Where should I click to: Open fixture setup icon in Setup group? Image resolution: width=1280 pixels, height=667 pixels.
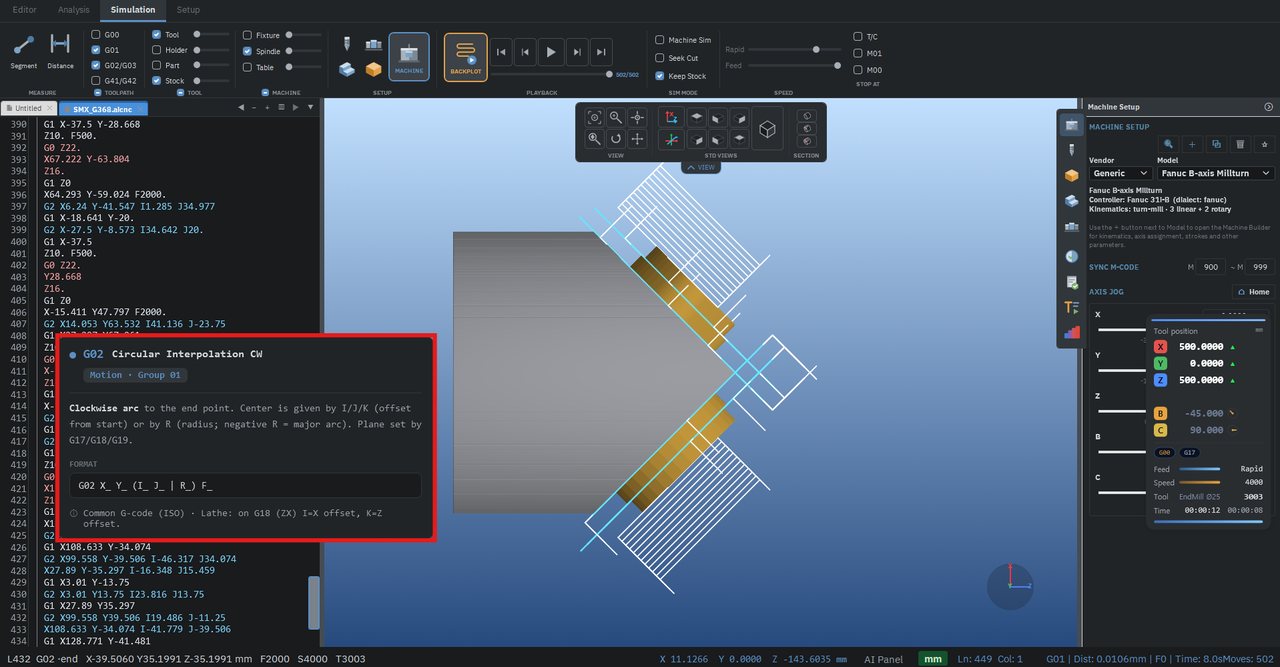coord(373,45)
